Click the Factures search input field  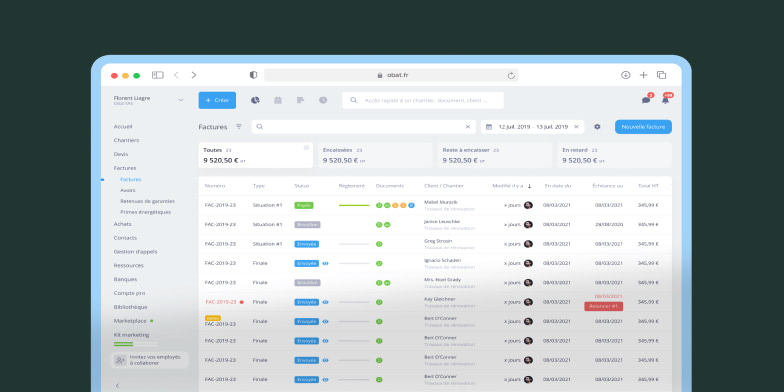[x=364, y=126]
